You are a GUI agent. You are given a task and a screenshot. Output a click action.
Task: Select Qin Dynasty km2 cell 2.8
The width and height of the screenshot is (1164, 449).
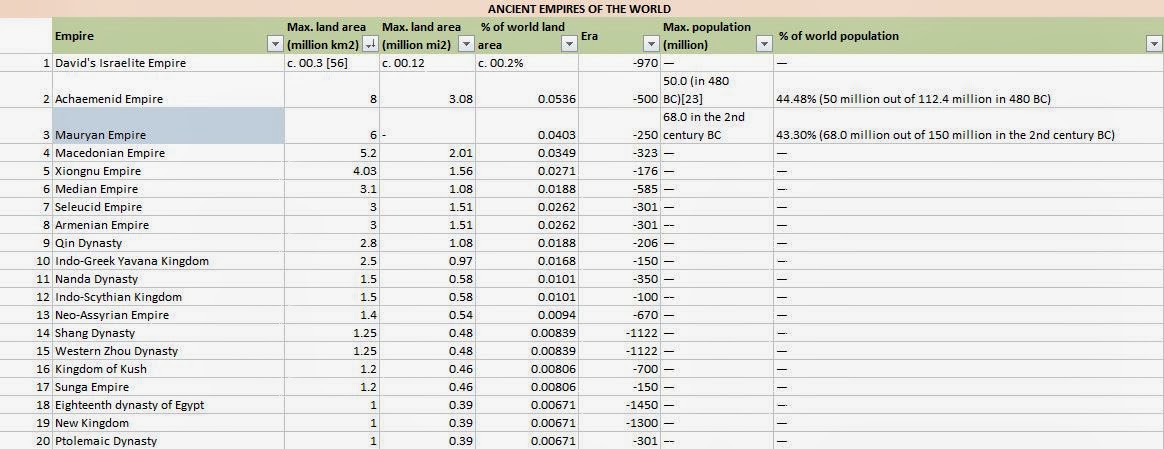point(332,243)
